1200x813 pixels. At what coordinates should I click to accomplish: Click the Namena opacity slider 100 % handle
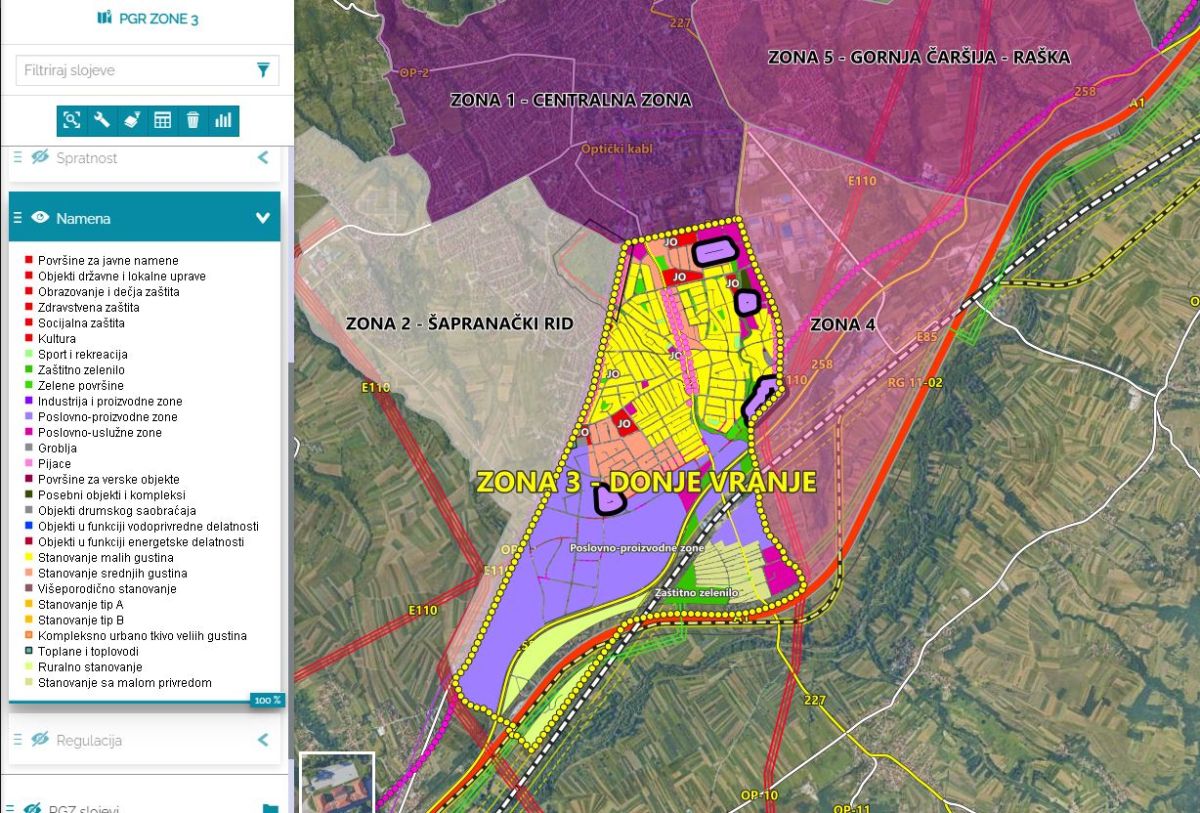267,700
